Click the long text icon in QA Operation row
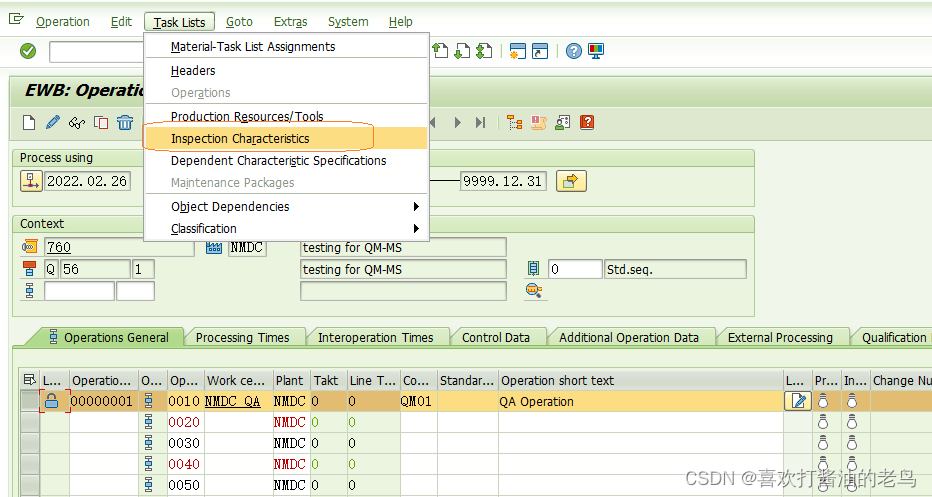 (797, 401)
